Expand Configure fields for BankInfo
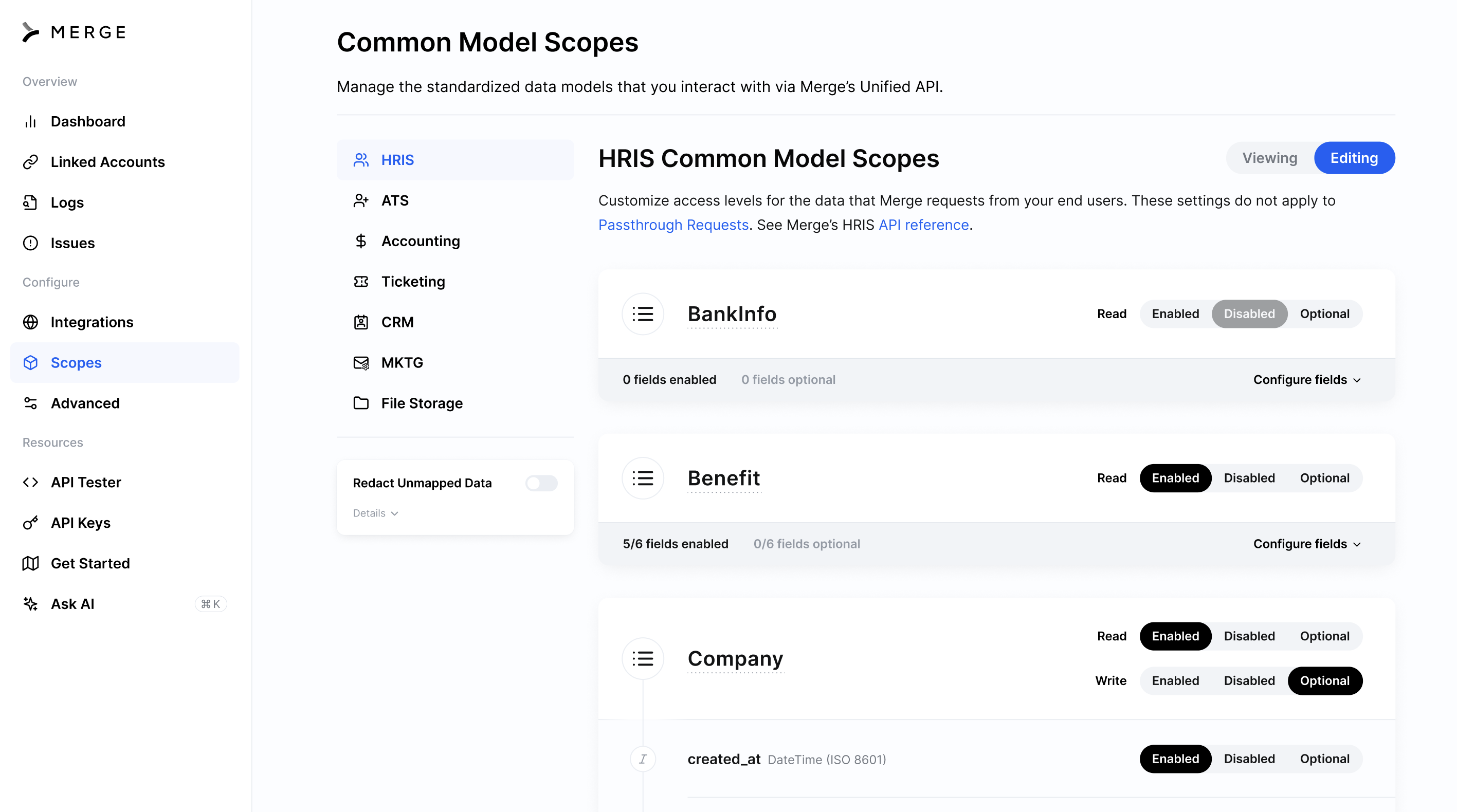The height and width of the screenshot is (812, 1457). click(x=1306, y=380)
